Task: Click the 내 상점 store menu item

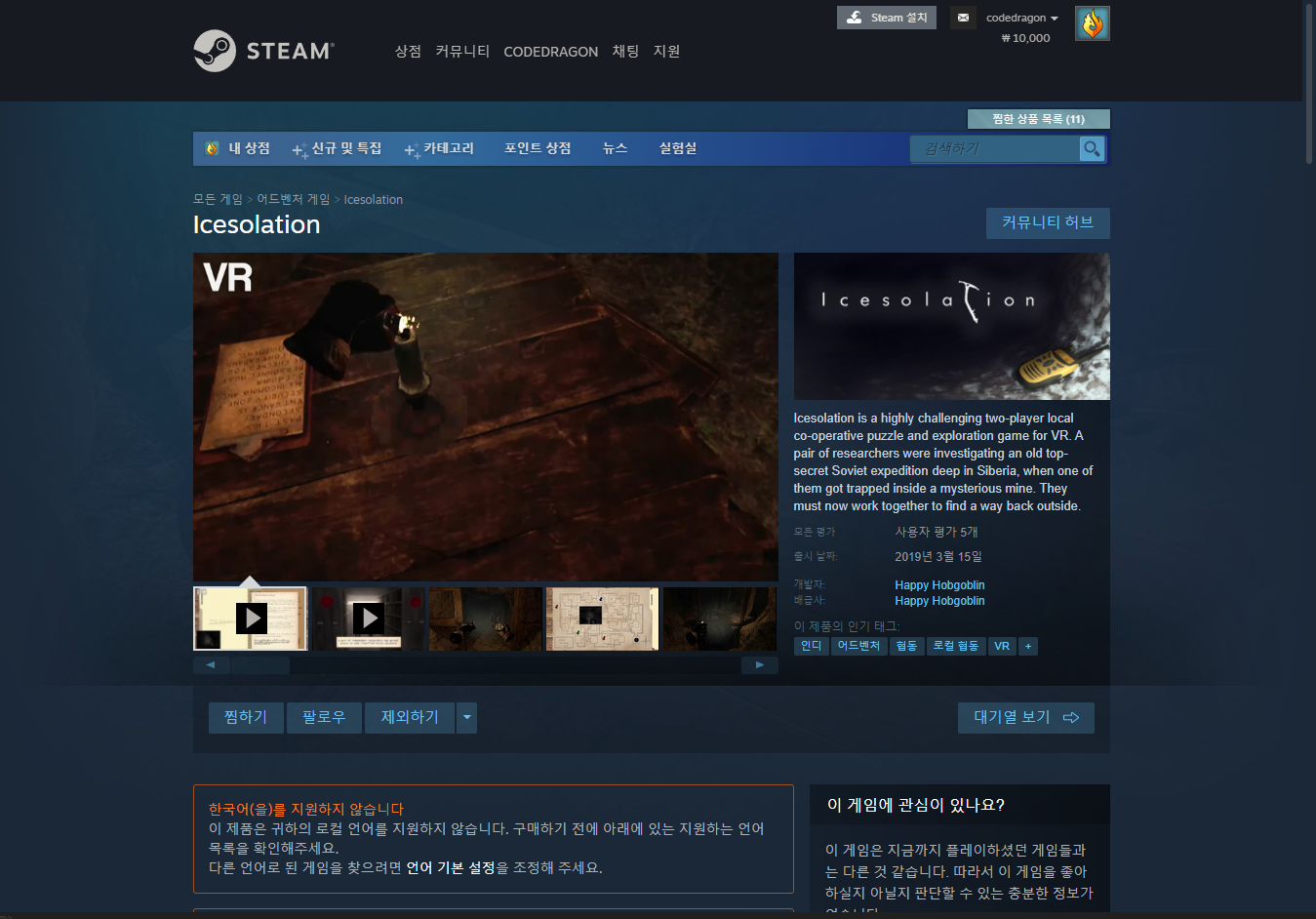Action: tap(238, 148)
